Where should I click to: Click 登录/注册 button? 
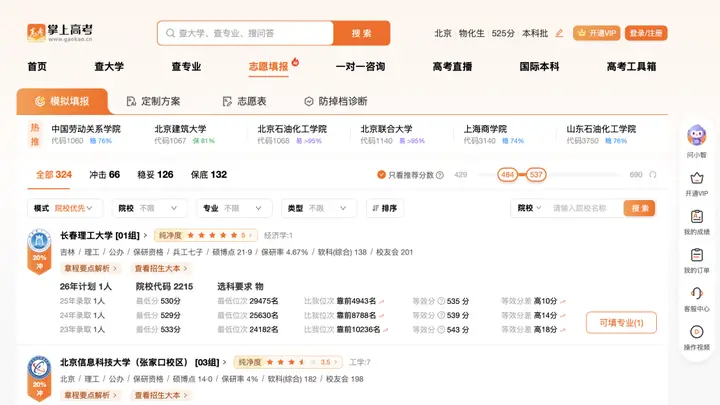click(x=646, y=33)
